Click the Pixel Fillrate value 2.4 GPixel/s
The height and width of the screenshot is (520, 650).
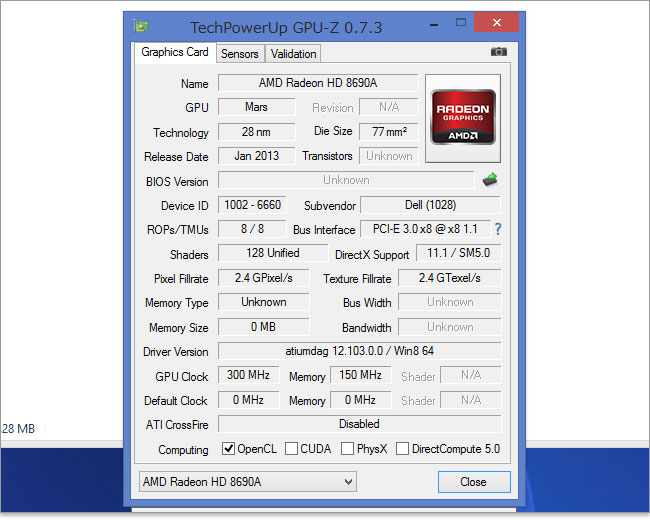[264, 278]
